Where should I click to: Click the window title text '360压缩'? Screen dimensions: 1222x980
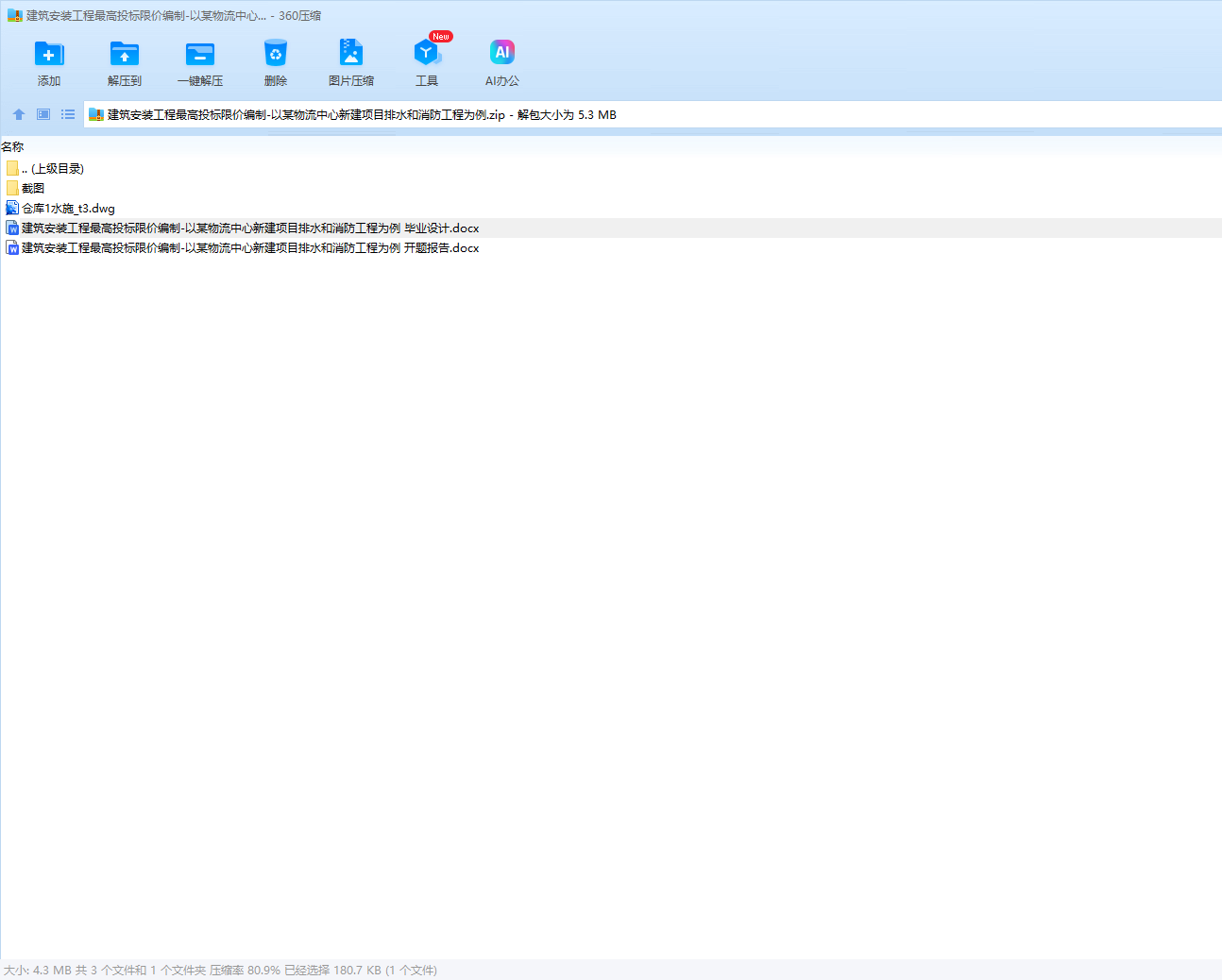(x=299, y=16)
